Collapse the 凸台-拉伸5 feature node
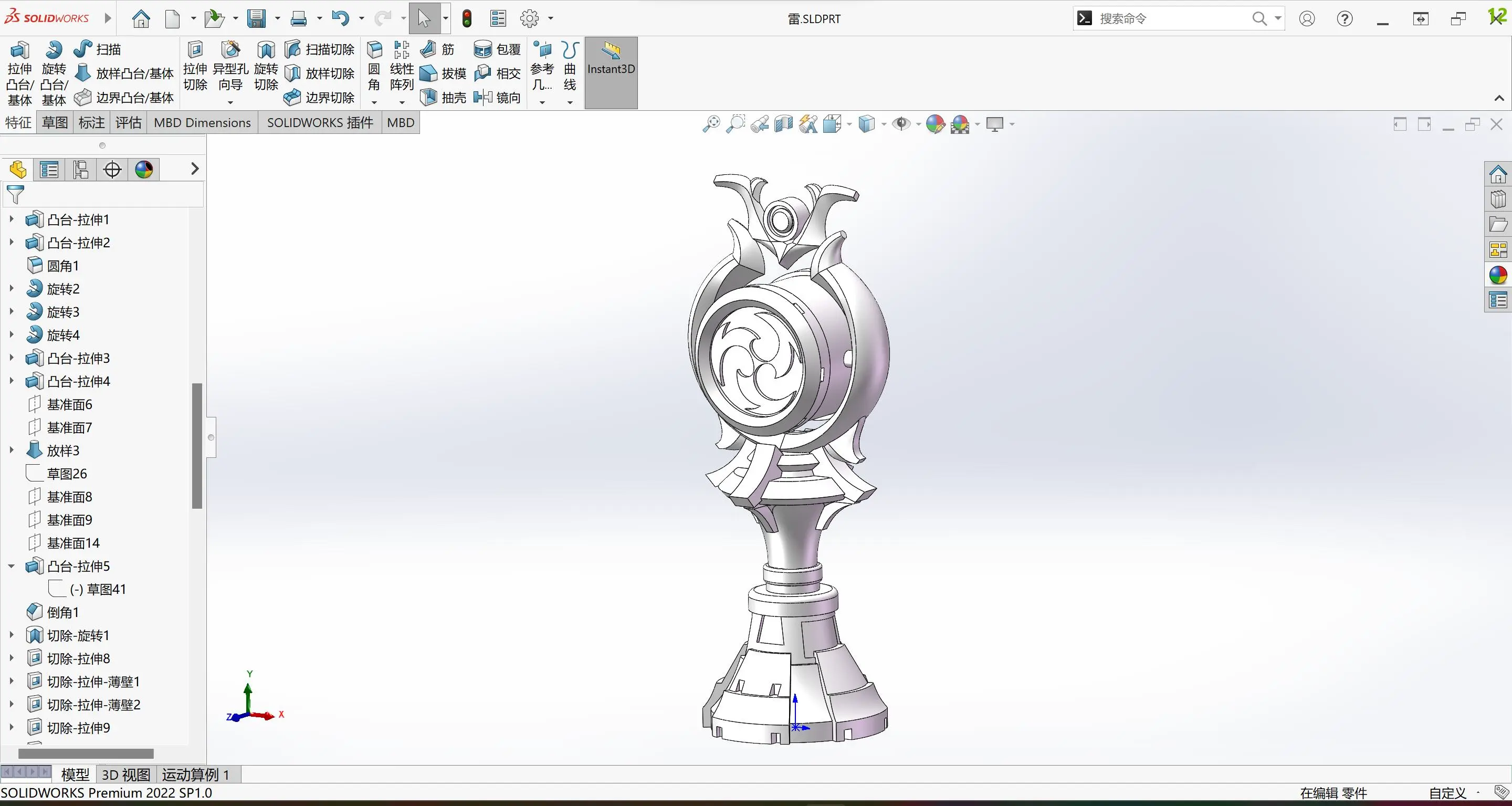 (11, 567)
